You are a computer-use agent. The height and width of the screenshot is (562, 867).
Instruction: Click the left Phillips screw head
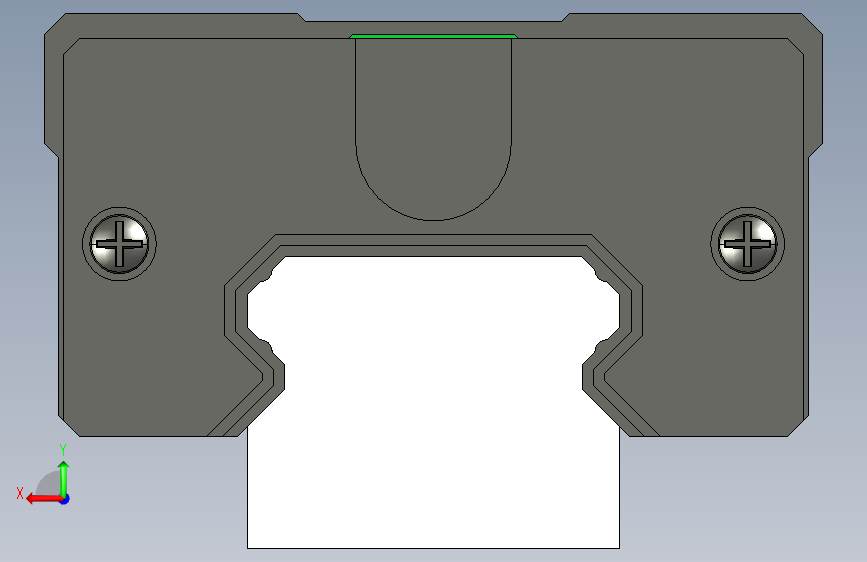coord(119,244)
